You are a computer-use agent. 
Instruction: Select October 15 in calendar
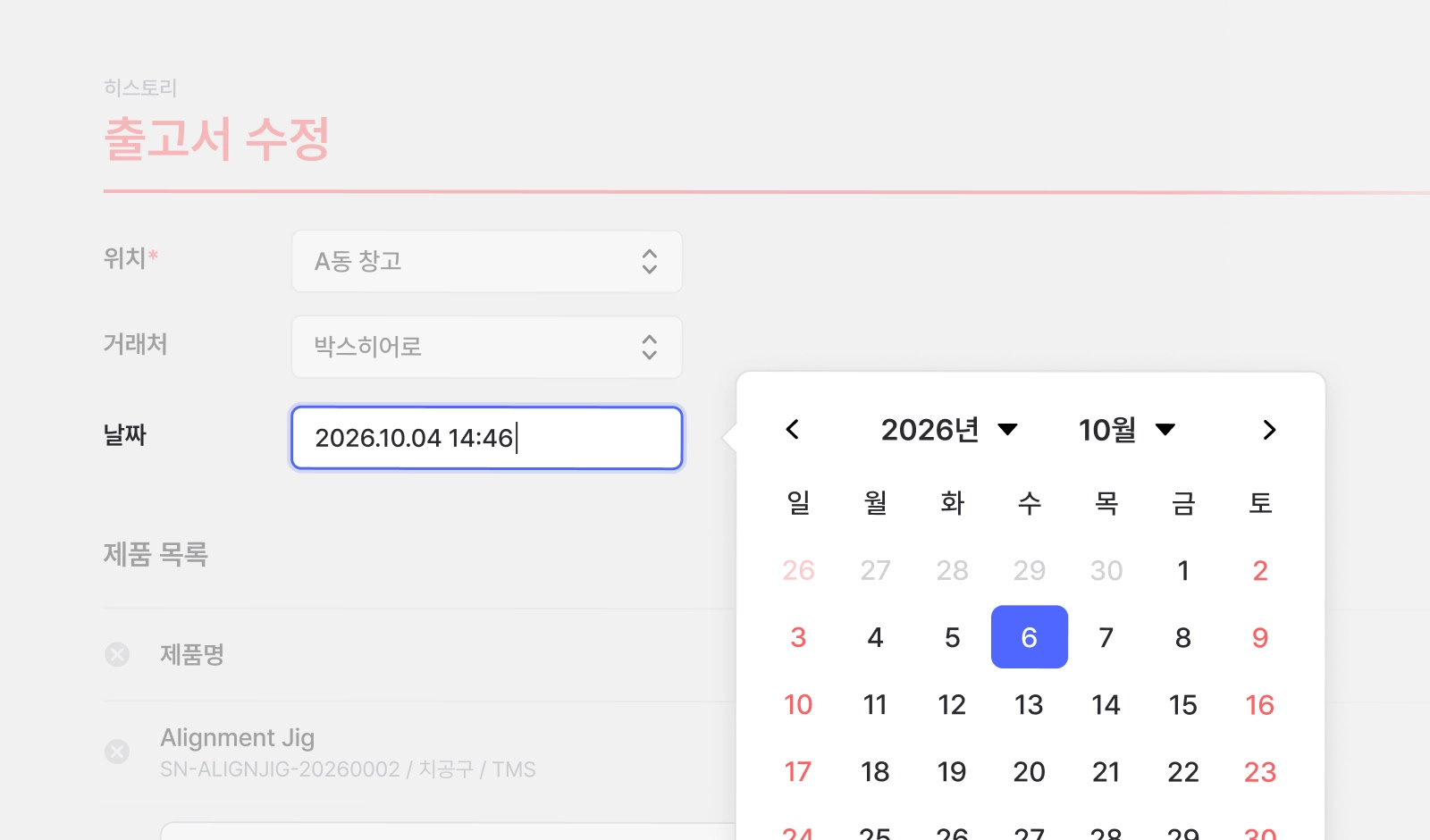[1183, 705]
